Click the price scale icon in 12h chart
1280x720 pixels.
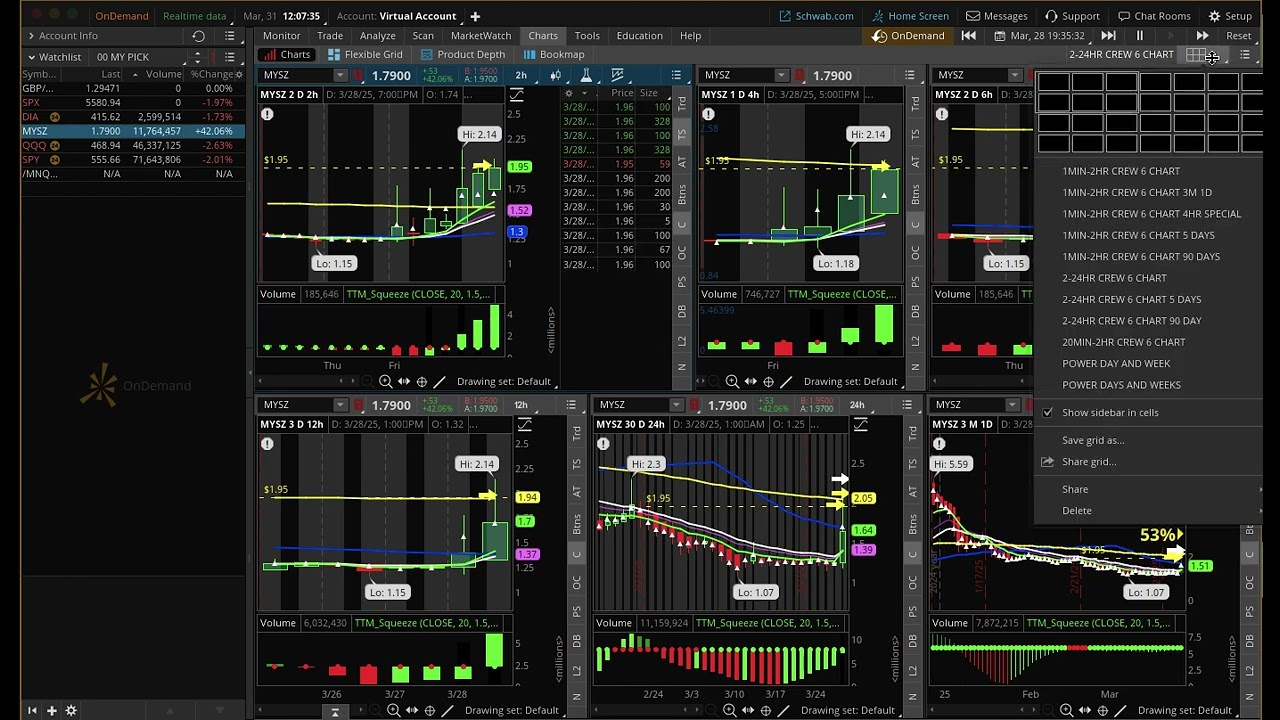[x=524, y=425]
